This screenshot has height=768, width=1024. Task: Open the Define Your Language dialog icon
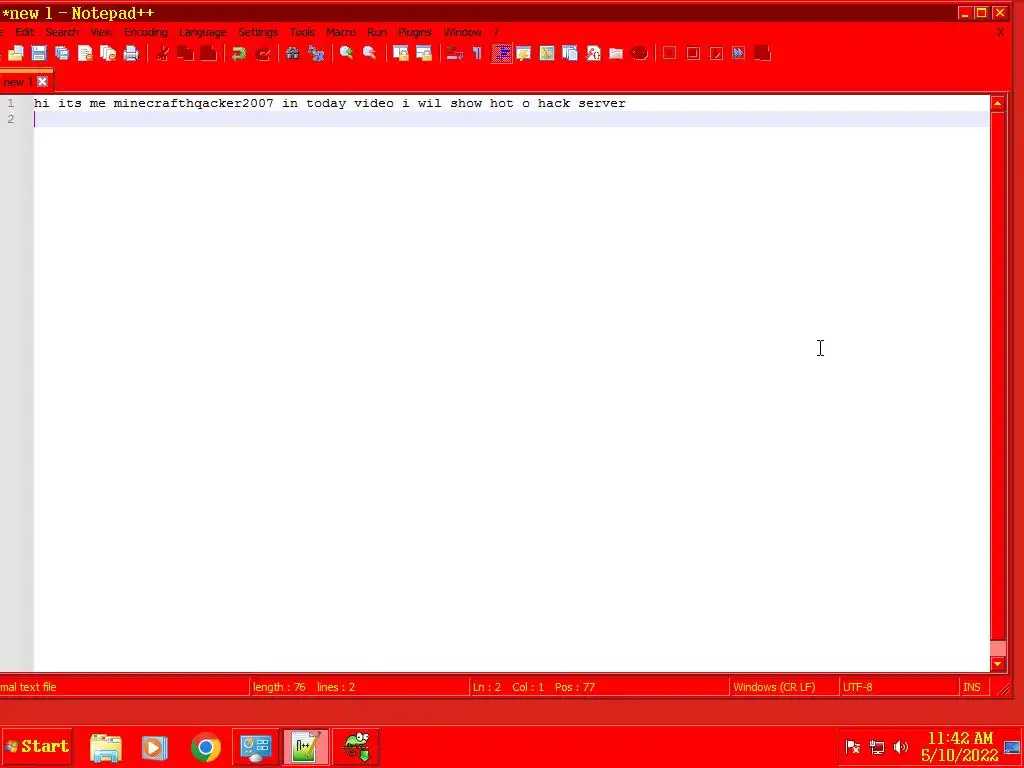[524, 54]
